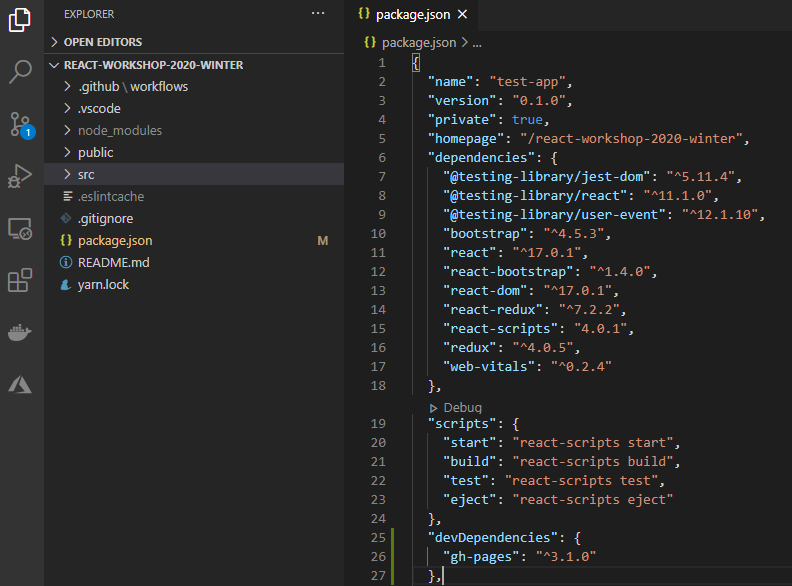Open yarn.lock in the explorer

pos(194,284)
